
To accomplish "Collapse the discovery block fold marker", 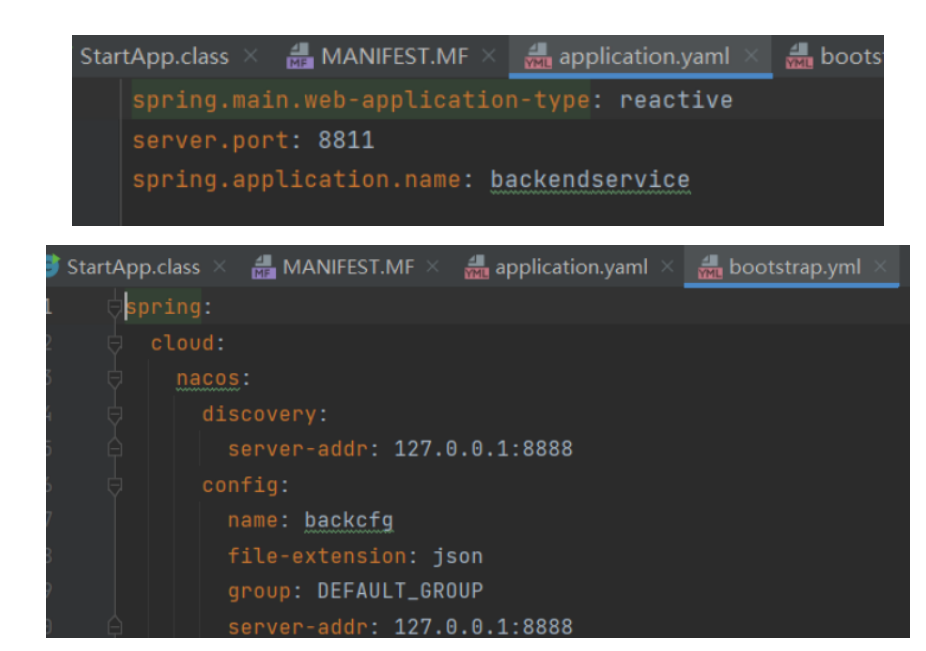I will pyautogui.click(x=115, y=415).
